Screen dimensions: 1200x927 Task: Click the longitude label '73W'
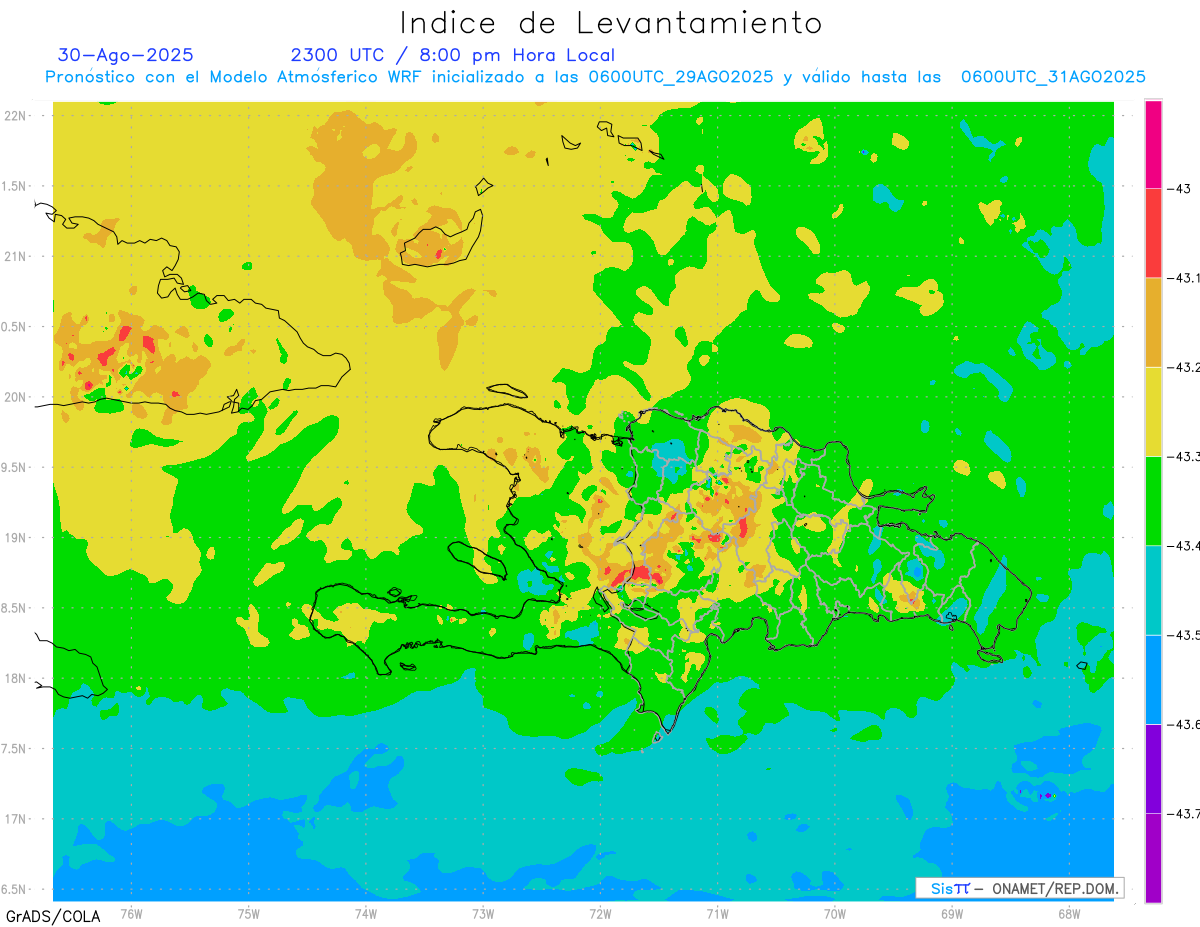click(x=483, y=913)
